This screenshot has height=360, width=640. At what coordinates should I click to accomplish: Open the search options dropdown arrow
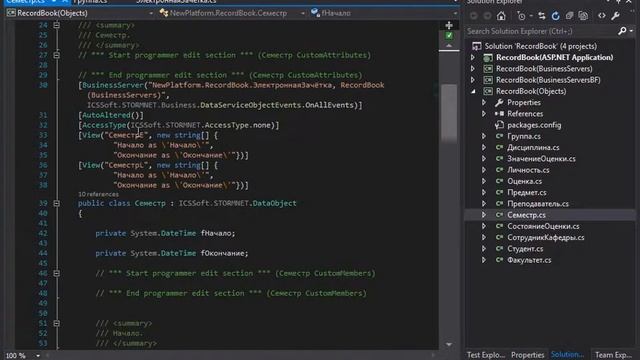631,31
